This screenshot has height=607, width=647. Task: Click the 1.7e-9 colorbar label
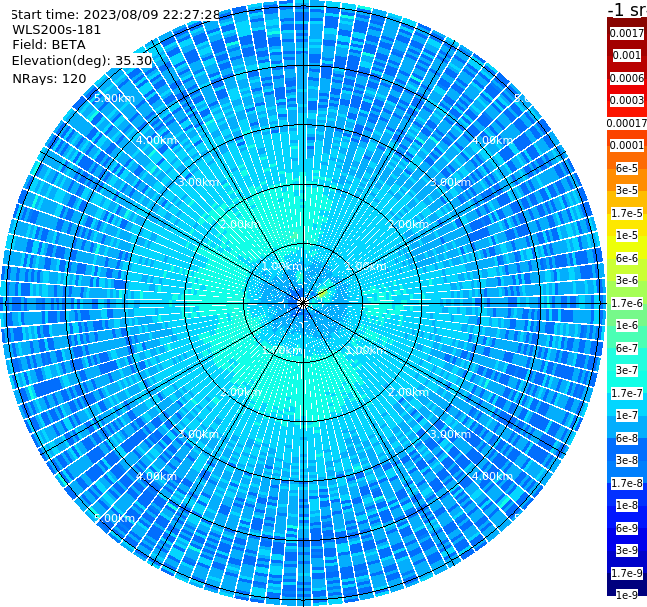click(x=627, y=573)
